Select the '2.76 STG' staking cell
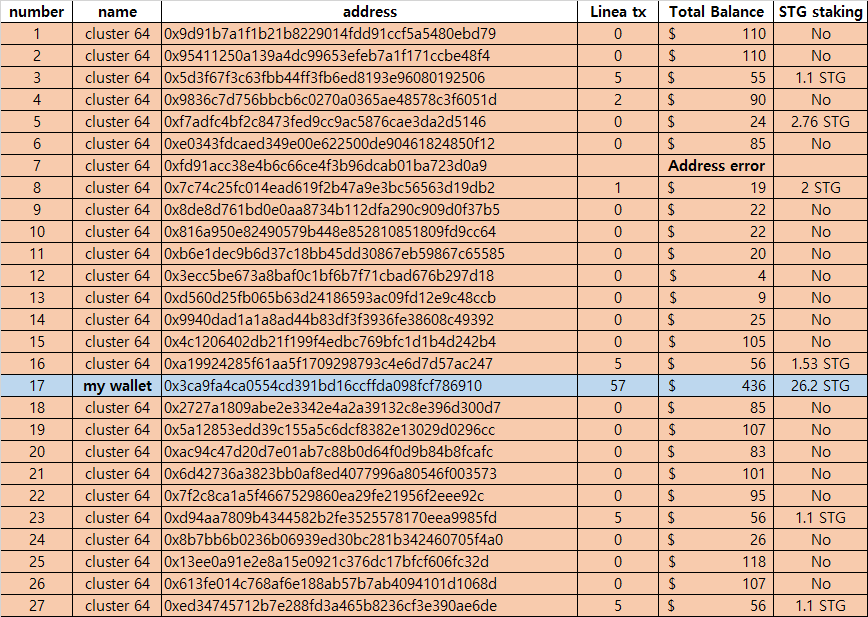The width and height of the screenshot is (868, 617). pos(820,122)
